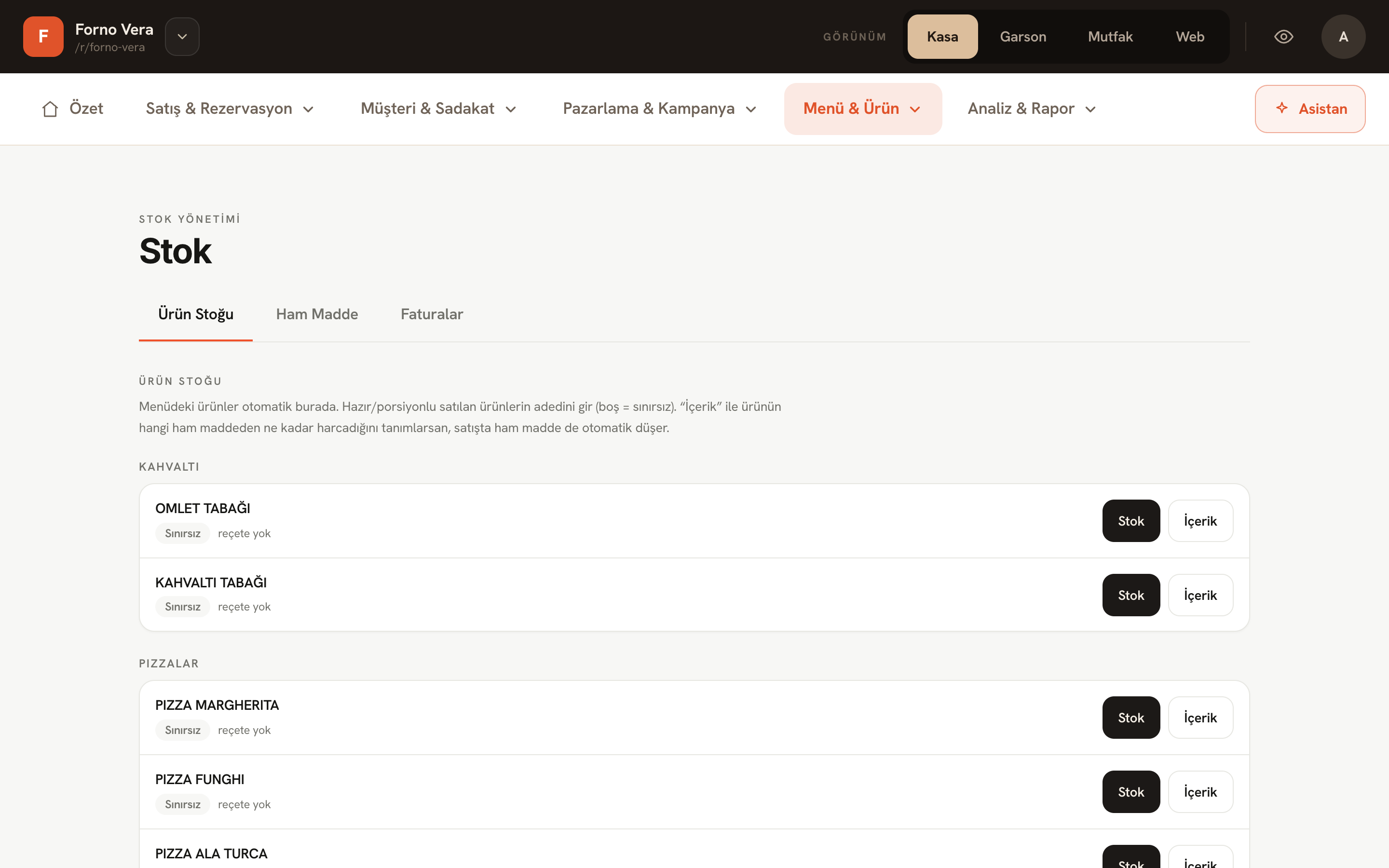Click Stok for KAHVALTI TABAĞI
This screenshot has width=1389, height=868.
(1130, 595)
